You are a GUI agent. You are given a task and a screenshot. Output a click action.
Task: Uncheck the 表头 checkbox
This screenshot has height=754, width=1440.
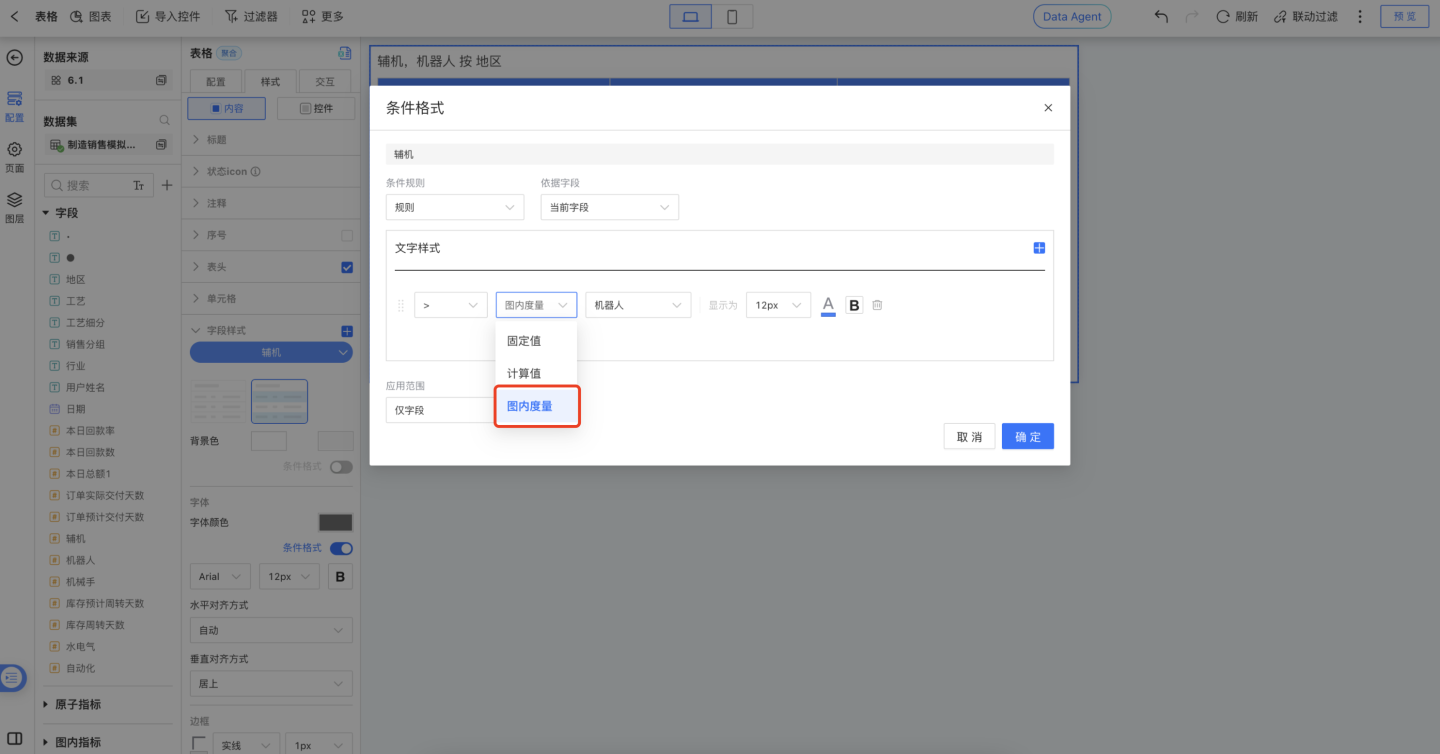[347, 267]
